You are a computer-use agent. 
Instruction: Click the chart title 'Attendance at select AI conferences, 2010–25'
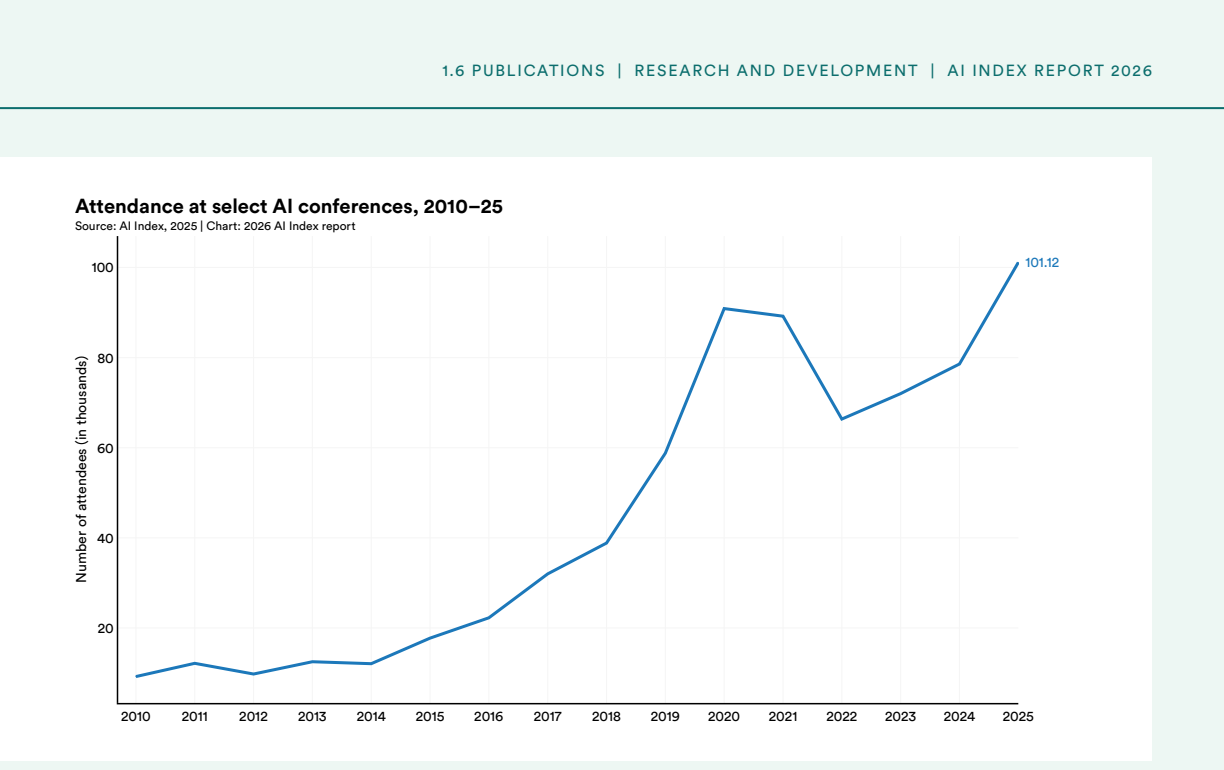pos(289,207)
